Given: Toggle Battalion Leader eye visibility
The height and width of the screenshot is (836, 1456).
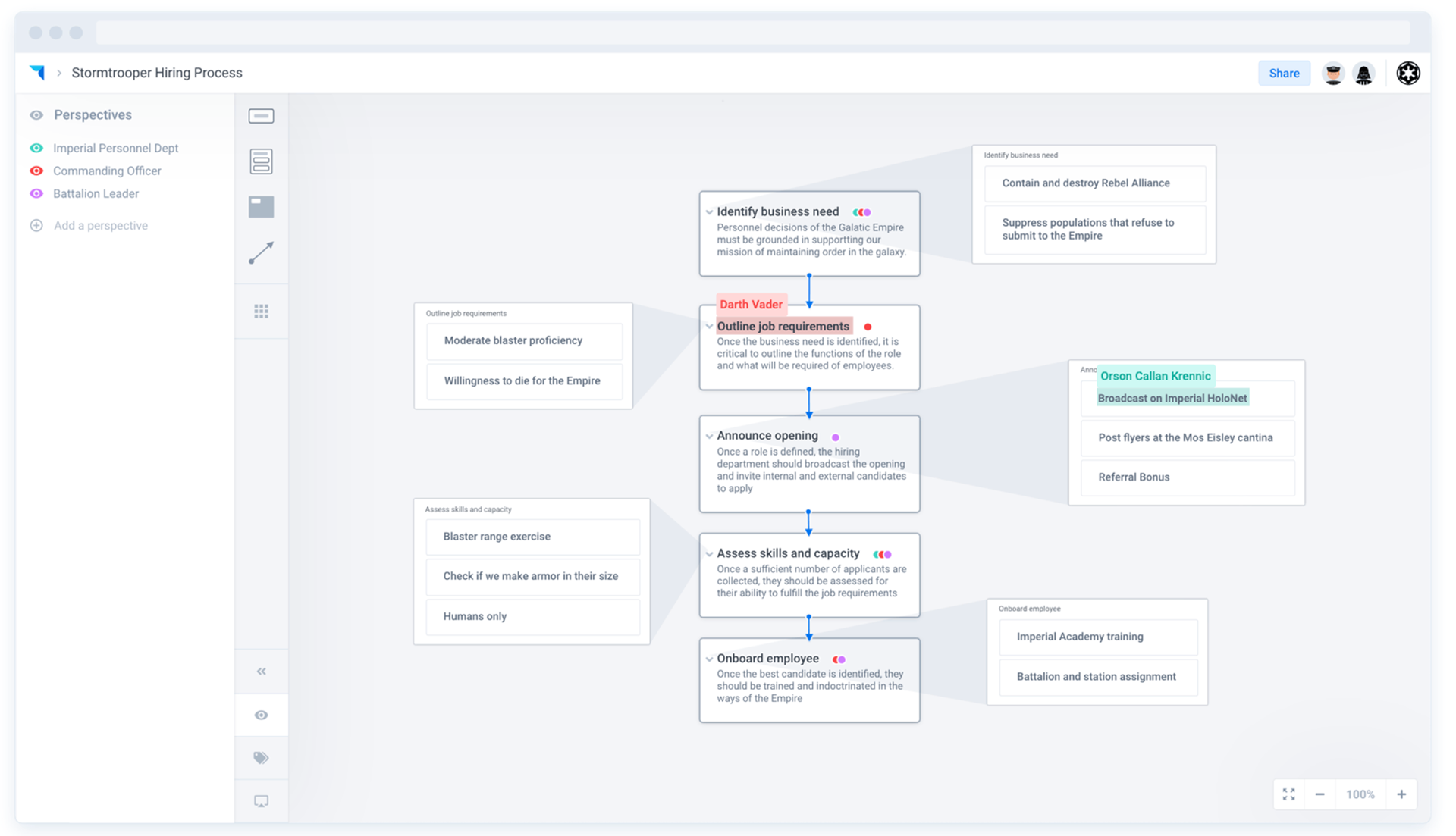Looking at the screenshot, I should (x=36, y=193).
